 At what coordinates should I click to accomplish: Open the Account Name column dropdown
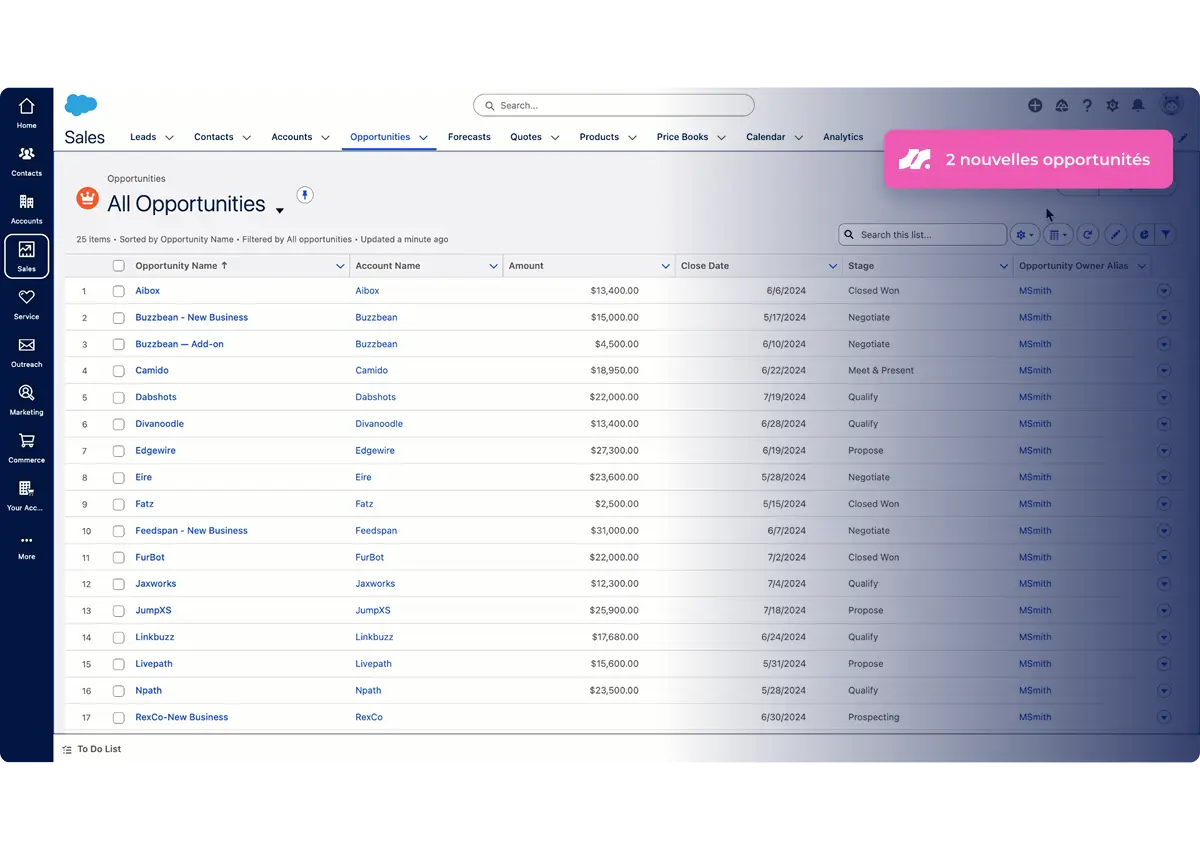pyautogui.click(x=493, y=266)
